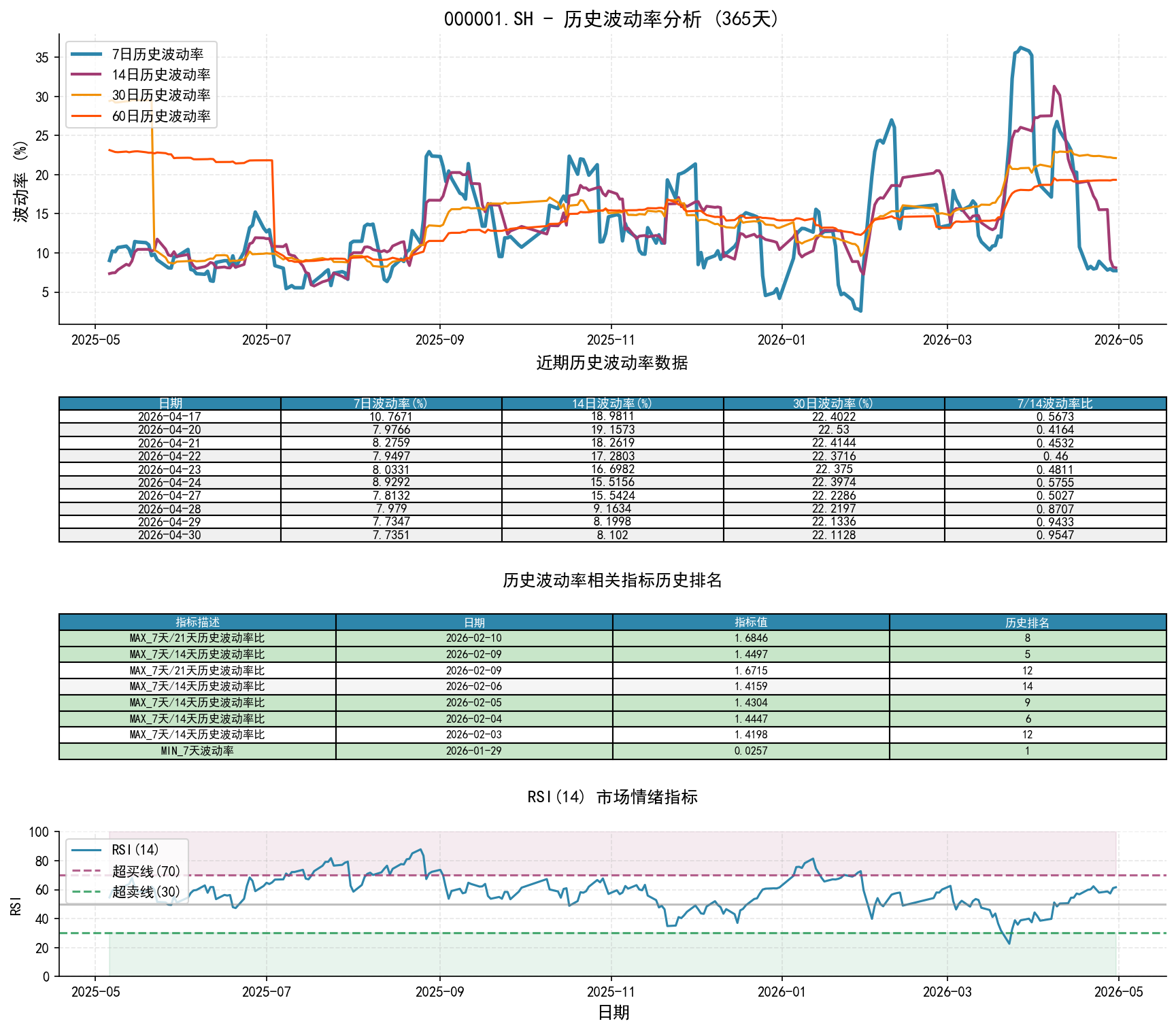
Task: Click the 指标描述 header in ranking table
Action: coord(198,622)
